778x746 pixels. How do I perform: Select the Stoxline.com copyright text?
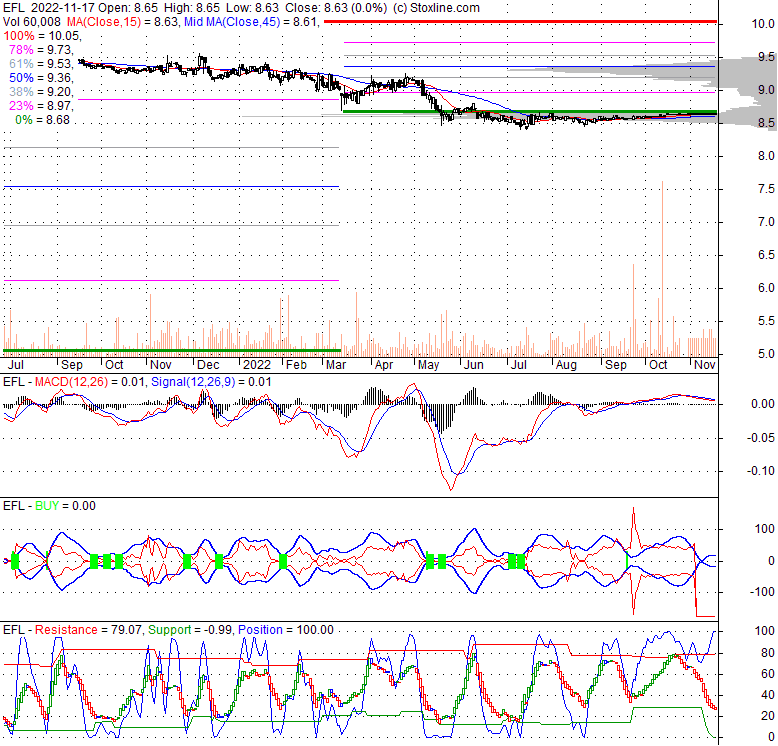(x=436, y=8)
